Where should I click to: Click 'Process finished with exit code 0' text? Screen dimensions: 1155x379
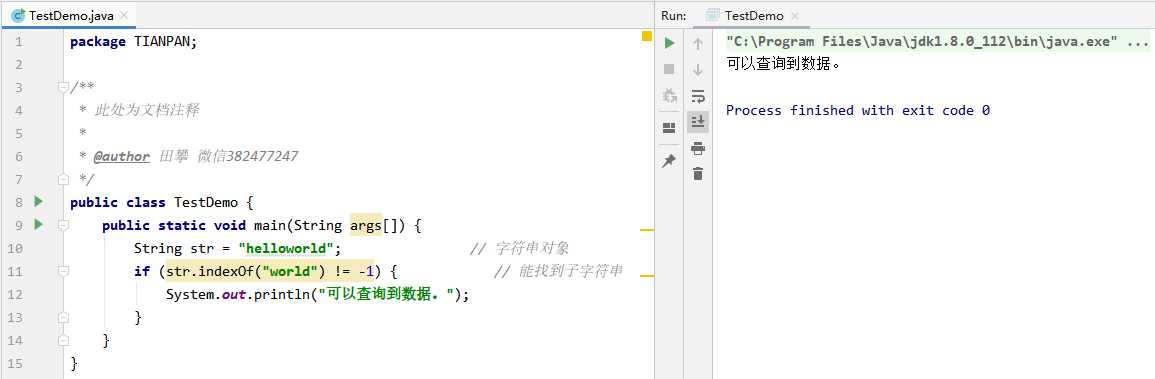pyautogui.click(x=857, y=110)
